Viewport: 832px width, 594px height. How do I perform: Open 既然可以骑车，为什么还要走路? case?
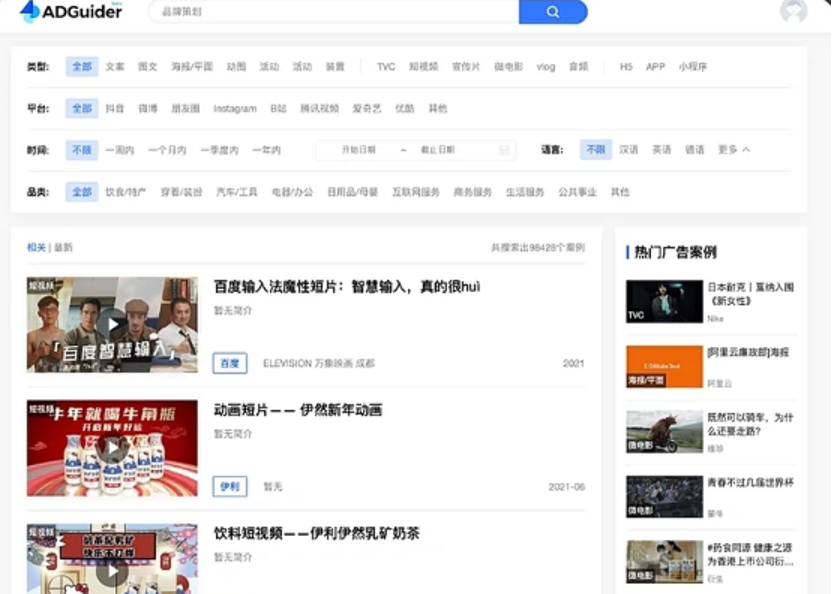coord(750,424)
